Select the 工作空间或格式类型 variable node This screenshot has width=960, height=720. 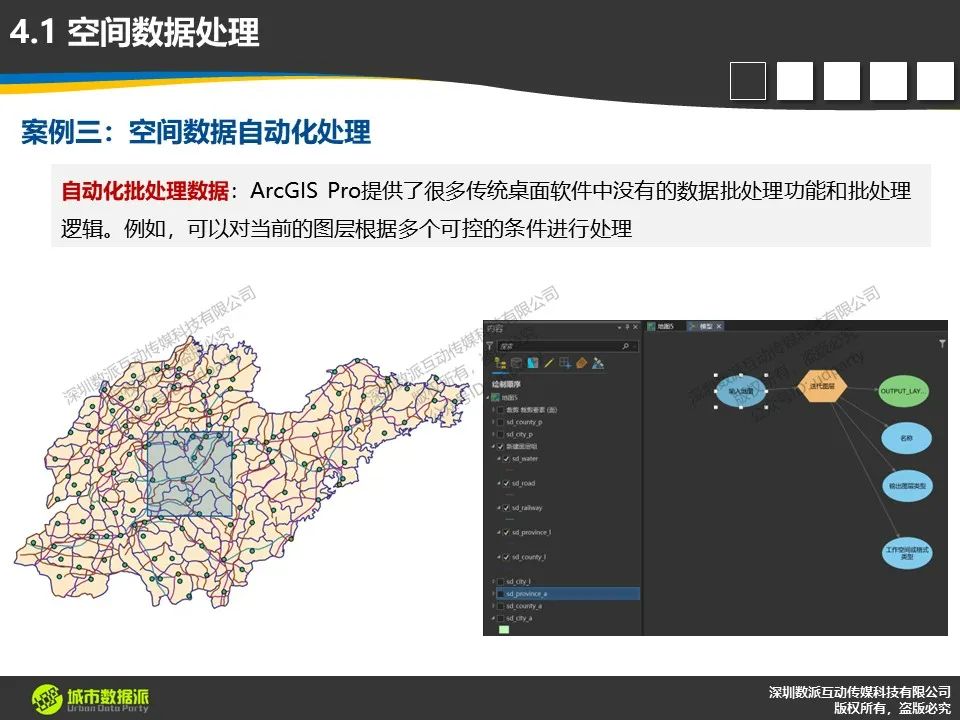pos(907,553)
